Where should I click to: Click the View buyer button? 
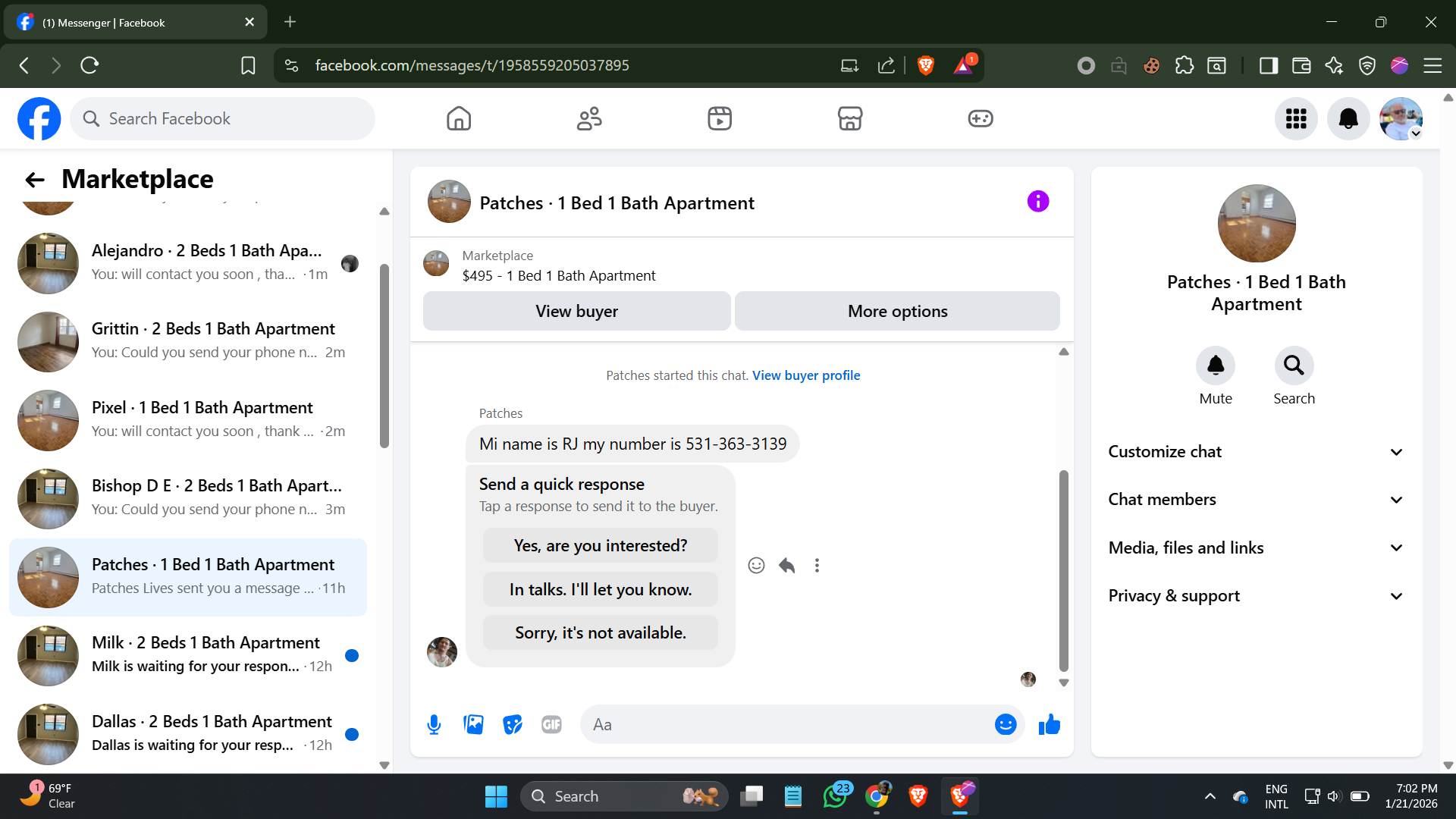click(576, 312)
